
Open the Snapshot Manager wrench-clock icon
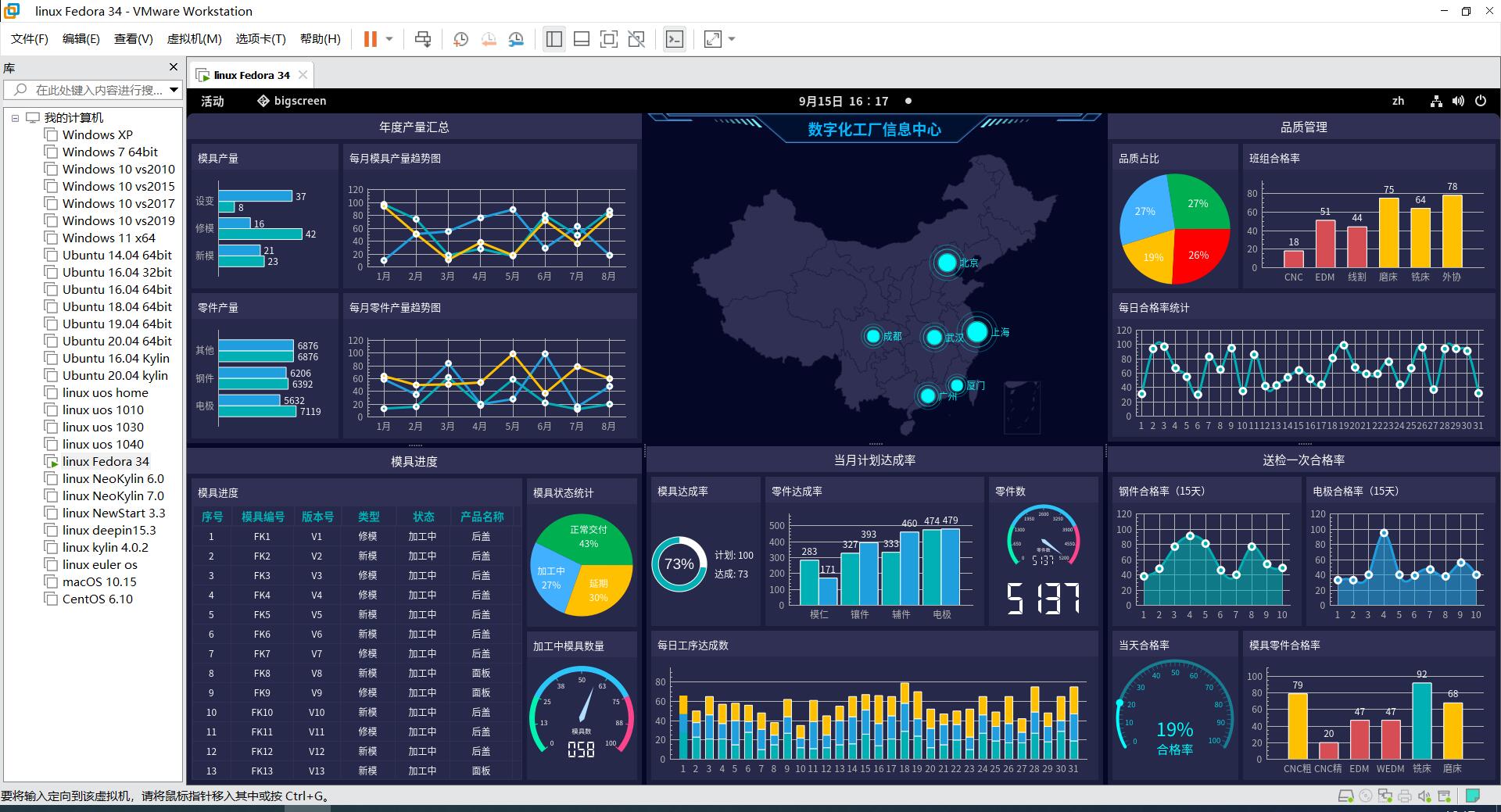[516, 39]
